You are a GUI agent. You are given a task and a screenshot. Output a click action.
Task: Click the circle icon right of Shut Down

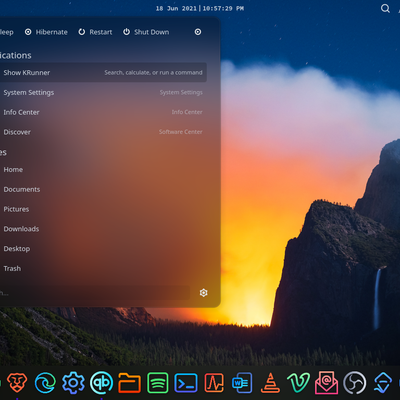pos(198,32)
